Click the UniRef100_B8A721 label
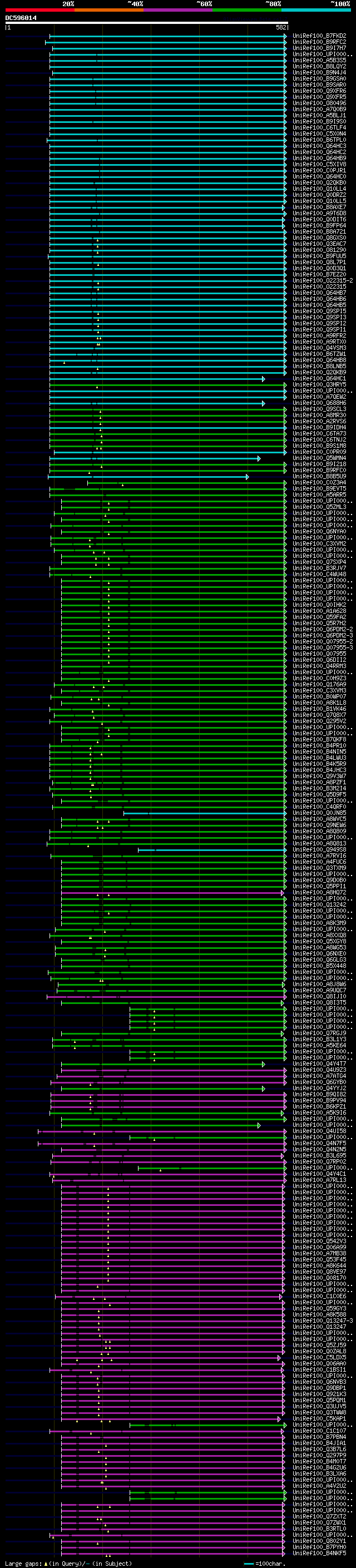Viewport: 356px width, 1568px height. (x=319, y=231)
